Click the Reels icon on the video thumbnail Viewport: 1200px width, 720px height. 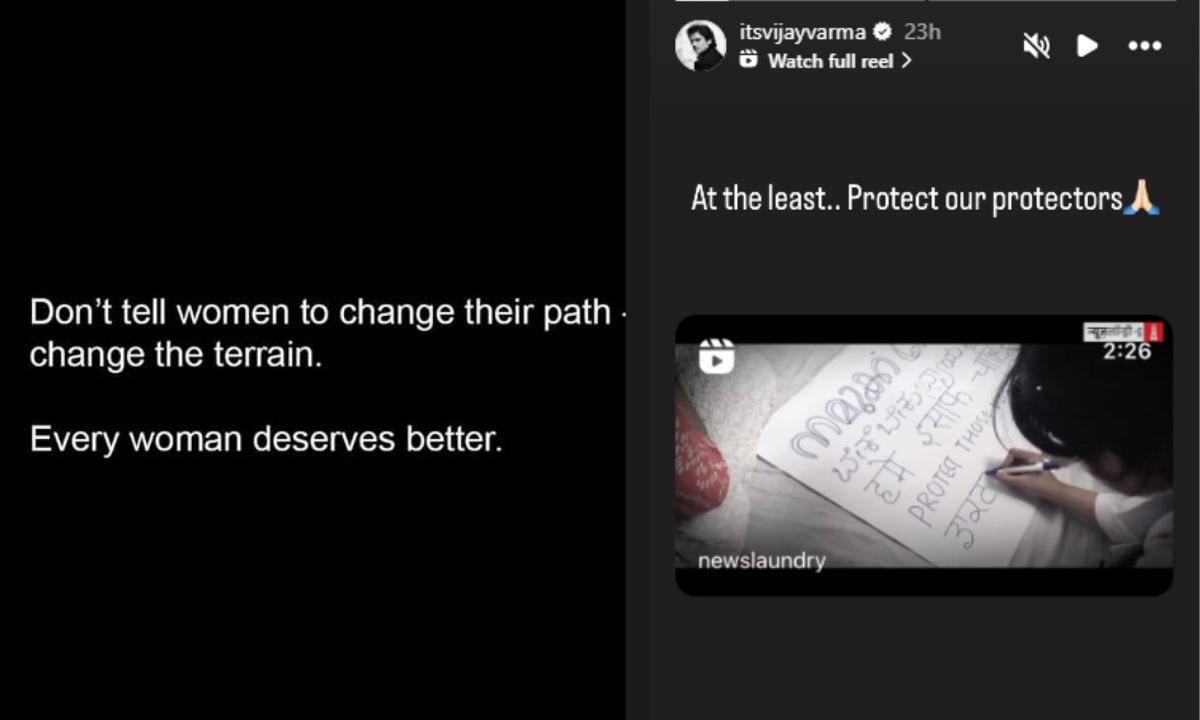(716, 356)
